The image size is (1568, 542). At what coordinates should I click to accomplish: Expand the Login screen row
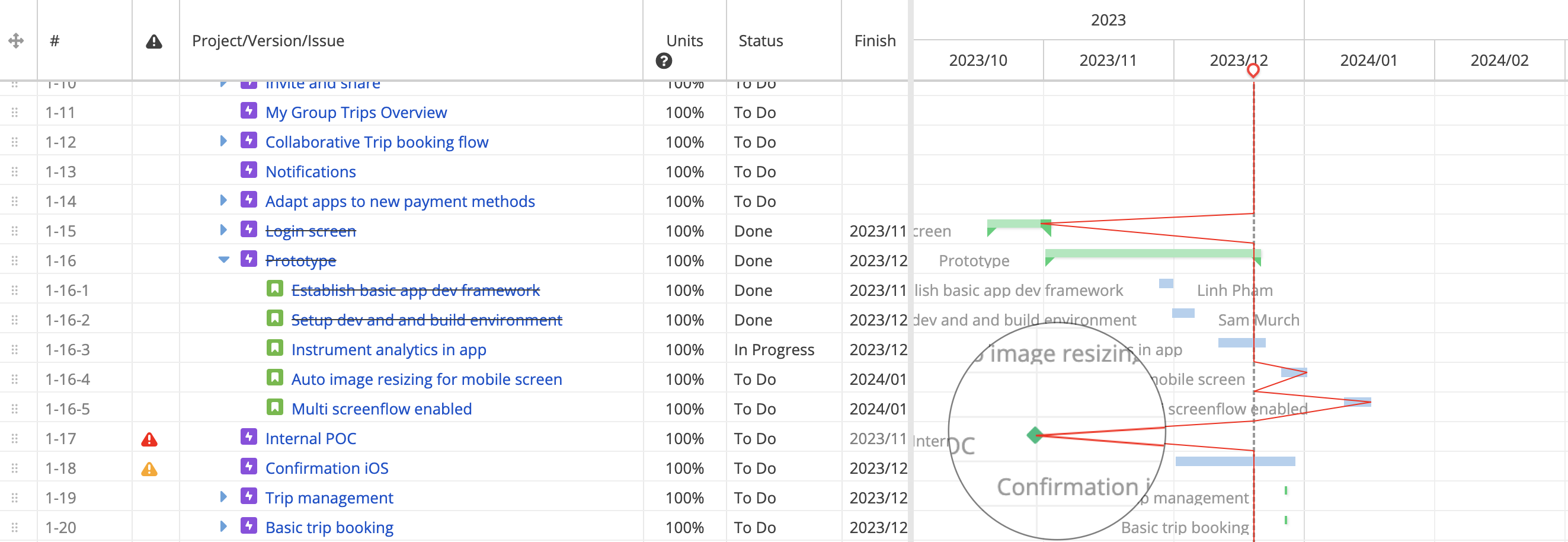223,230
